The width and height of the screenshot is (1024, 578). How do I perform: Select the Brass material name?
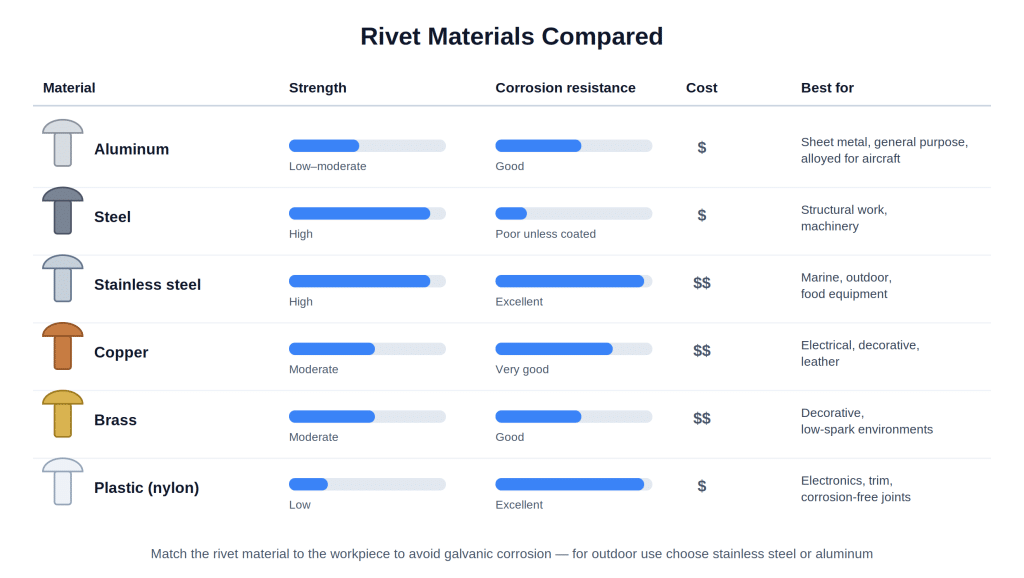(115, 420)
